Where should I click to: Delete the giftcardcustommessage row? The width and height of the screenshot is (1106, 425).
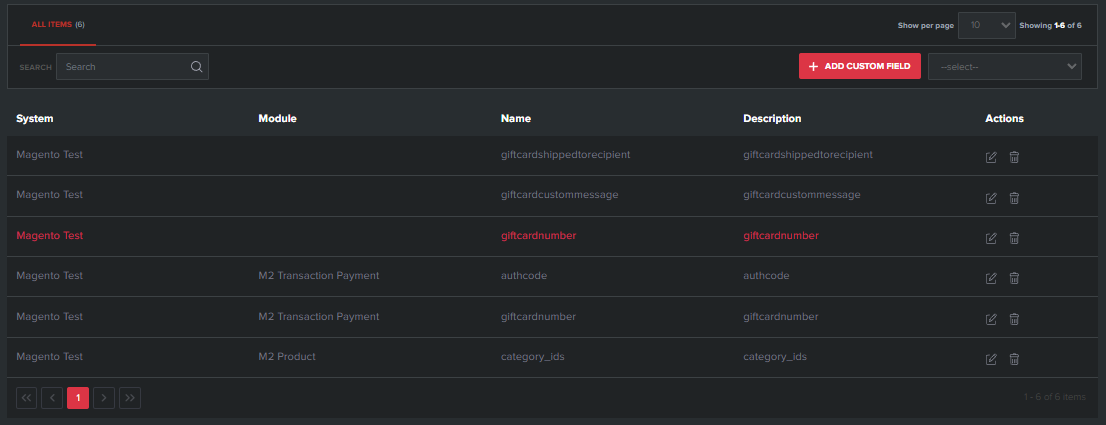tap(1014, 198)
